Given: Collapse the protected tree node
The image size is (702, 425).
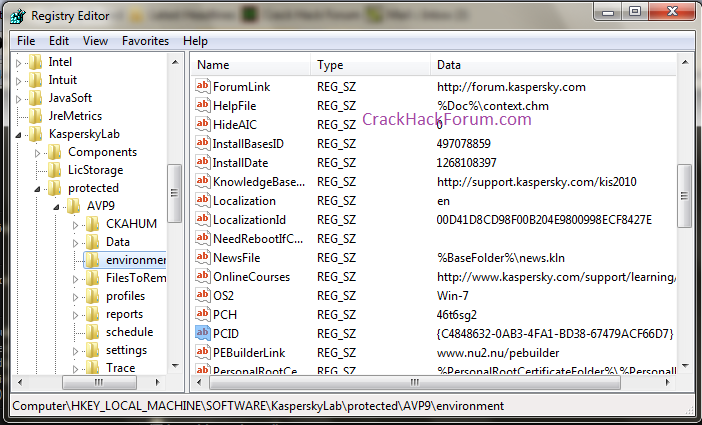Looking at the screenshot, I should (38, 189).
